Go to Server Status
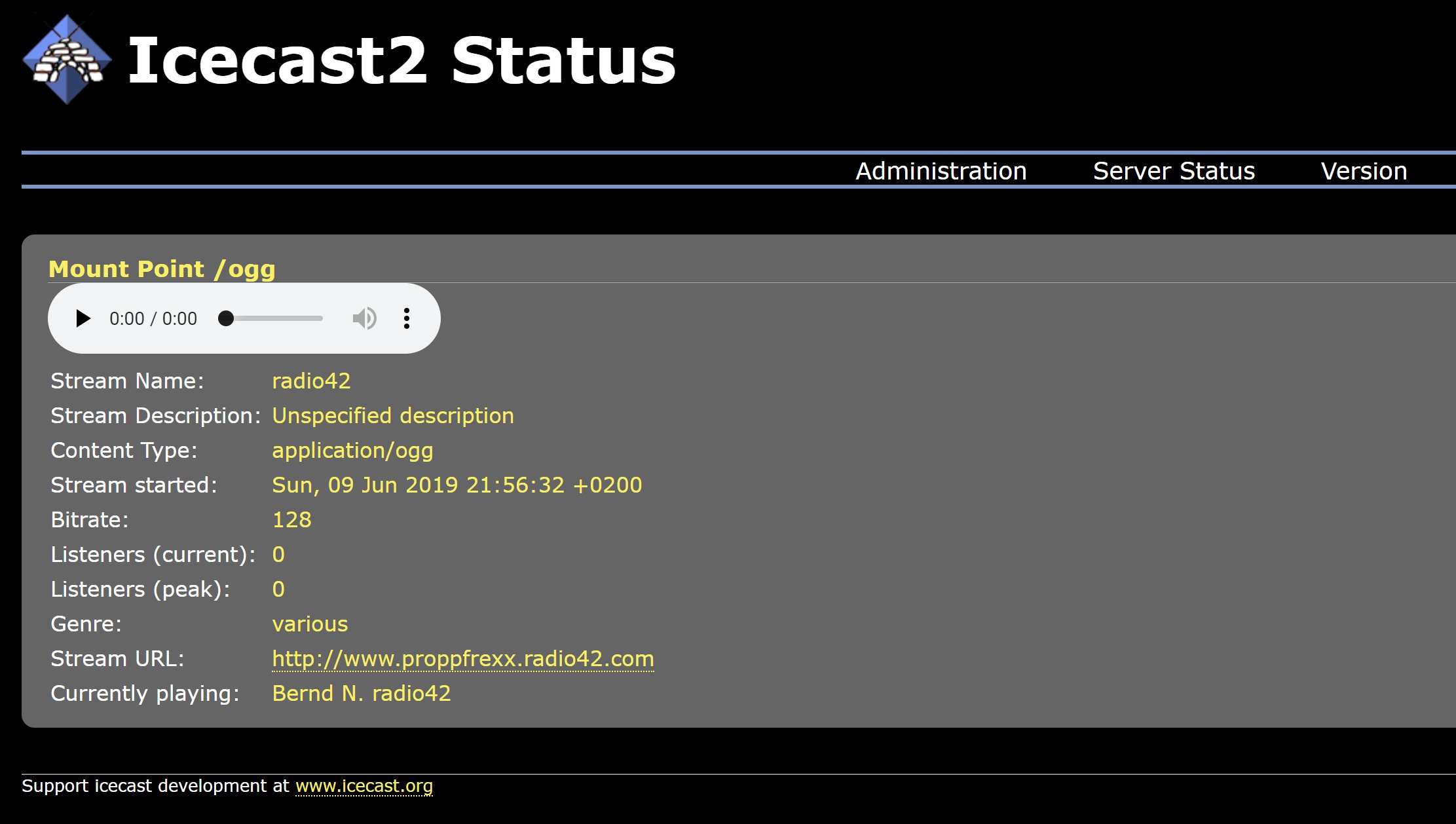 1174,171
